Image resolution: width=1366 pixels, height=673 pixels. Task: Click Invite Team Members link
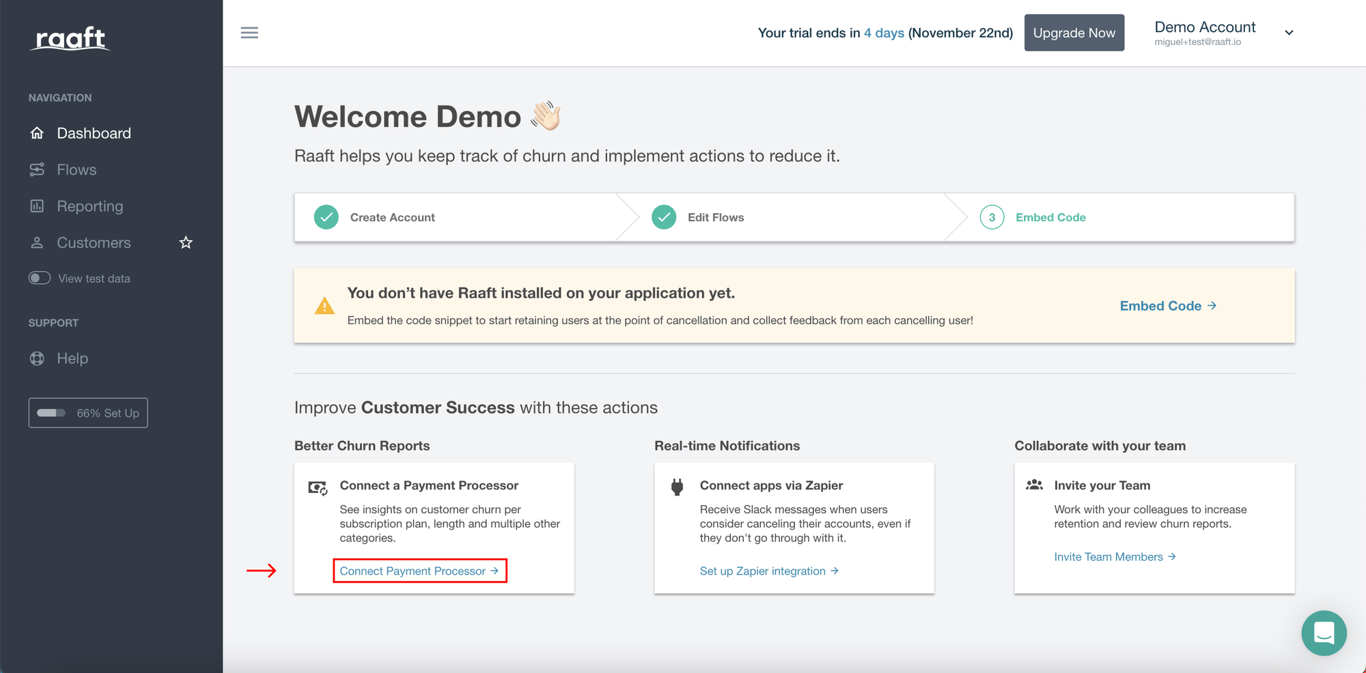click(1115, 557)
